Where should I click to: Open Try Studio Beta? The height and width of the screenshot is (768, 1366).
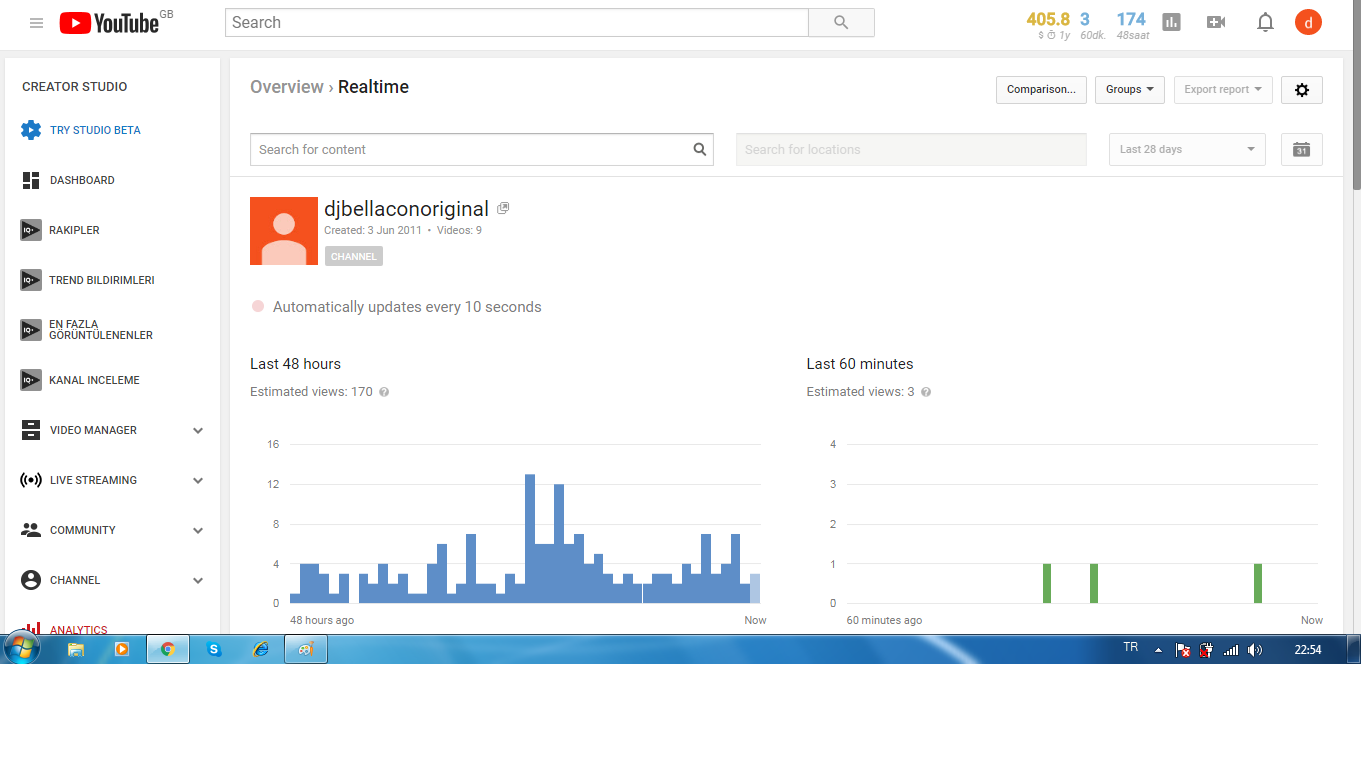tap(95, 130)
